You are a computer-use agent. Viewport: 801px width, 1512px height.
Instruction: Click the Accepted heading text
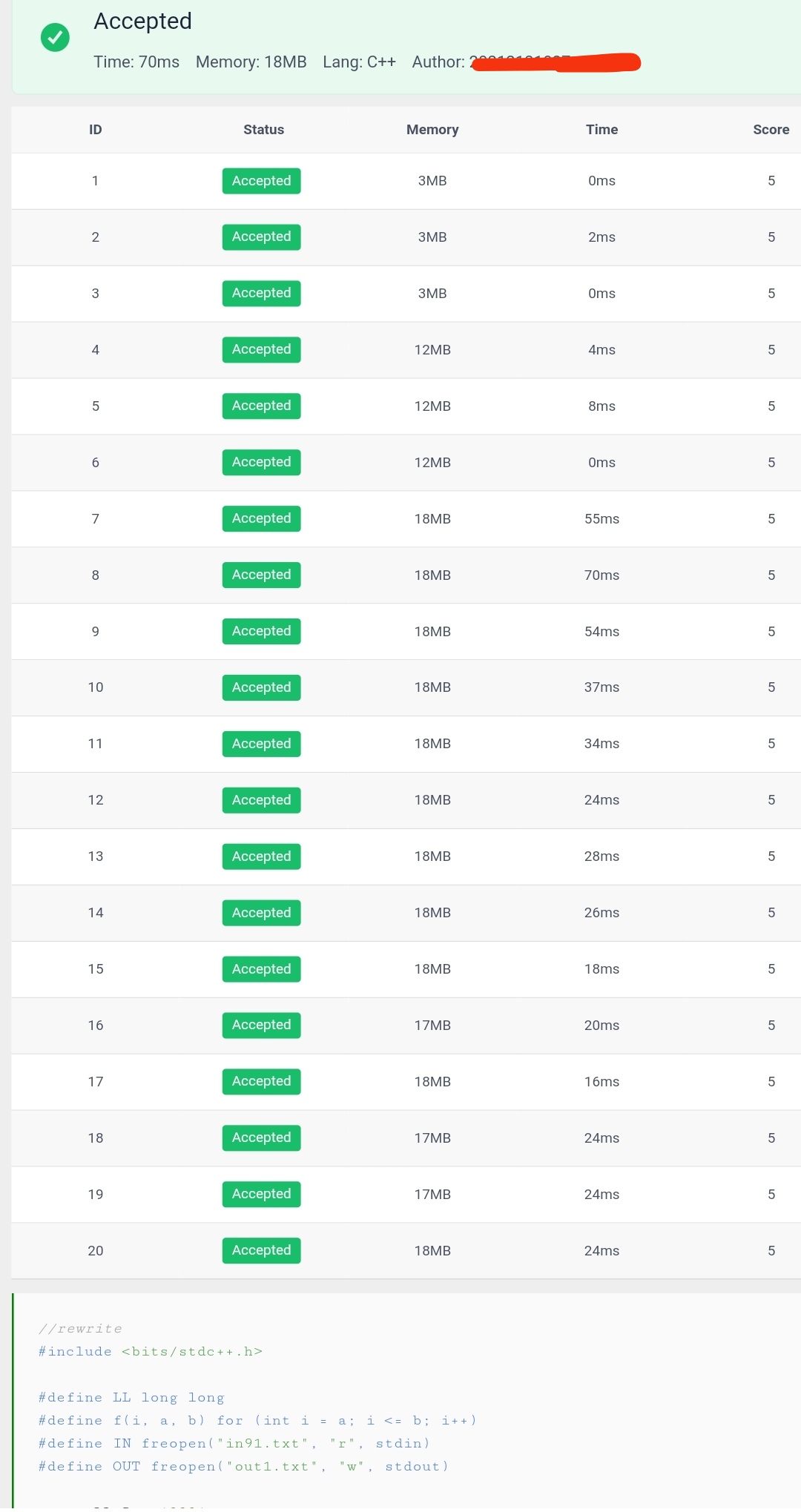coord(142,22)
